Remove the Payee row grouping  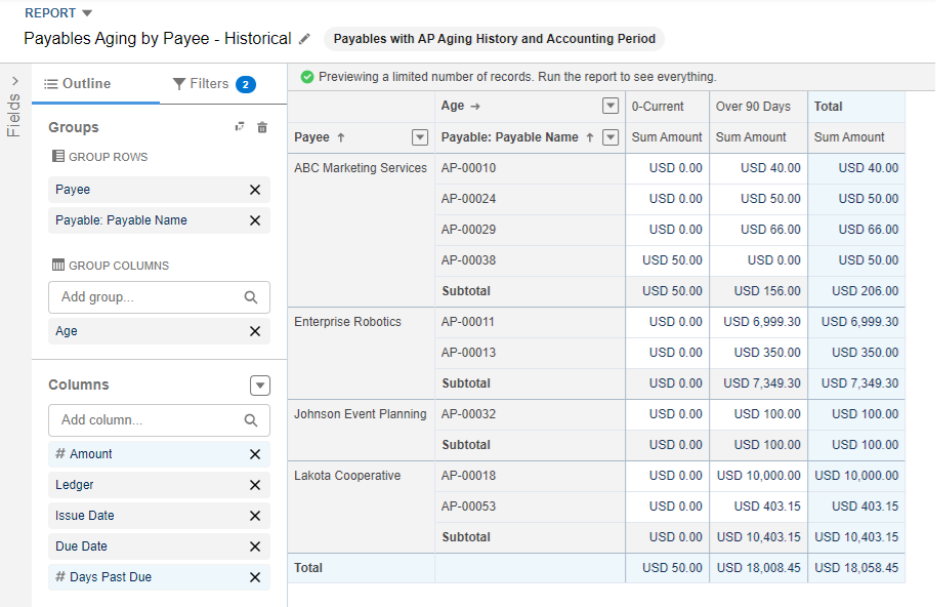[x=255, y=190]
